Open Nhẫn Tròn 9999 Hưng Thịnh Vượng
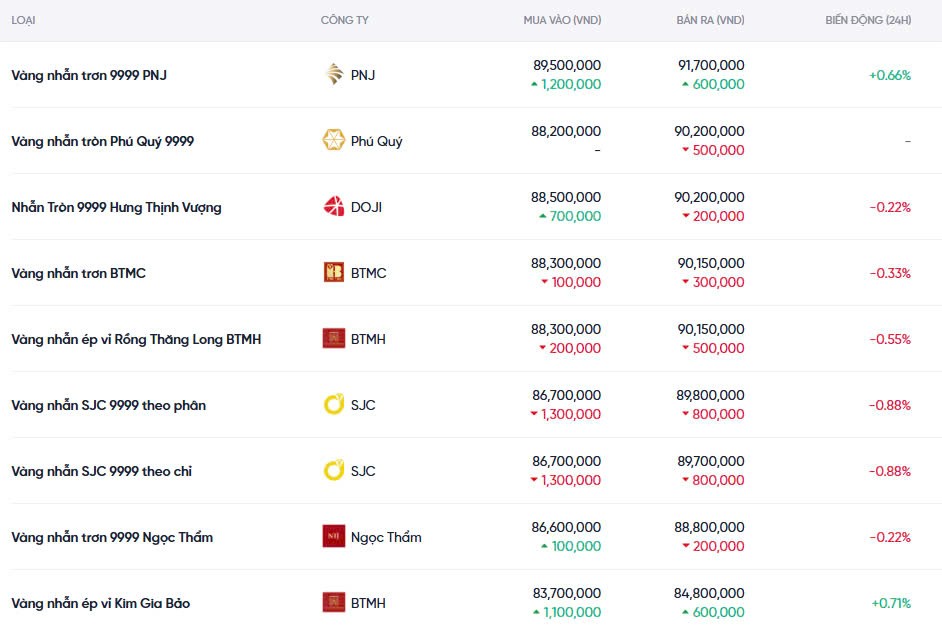Screen dimensions: 942x630 pyautogui.click(x=116, y=207)
